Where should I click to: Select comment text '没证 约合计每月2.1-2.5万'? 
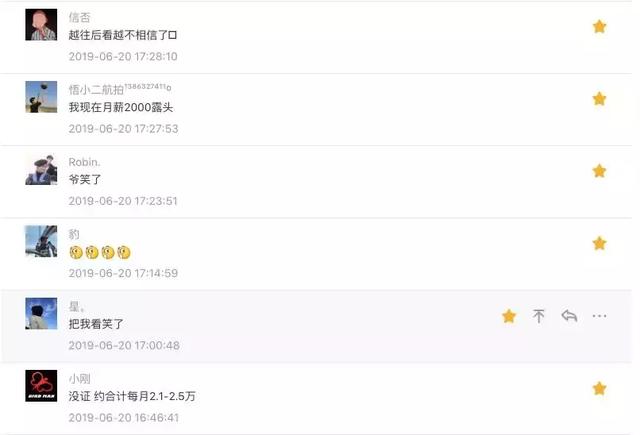tap(132, 396)
